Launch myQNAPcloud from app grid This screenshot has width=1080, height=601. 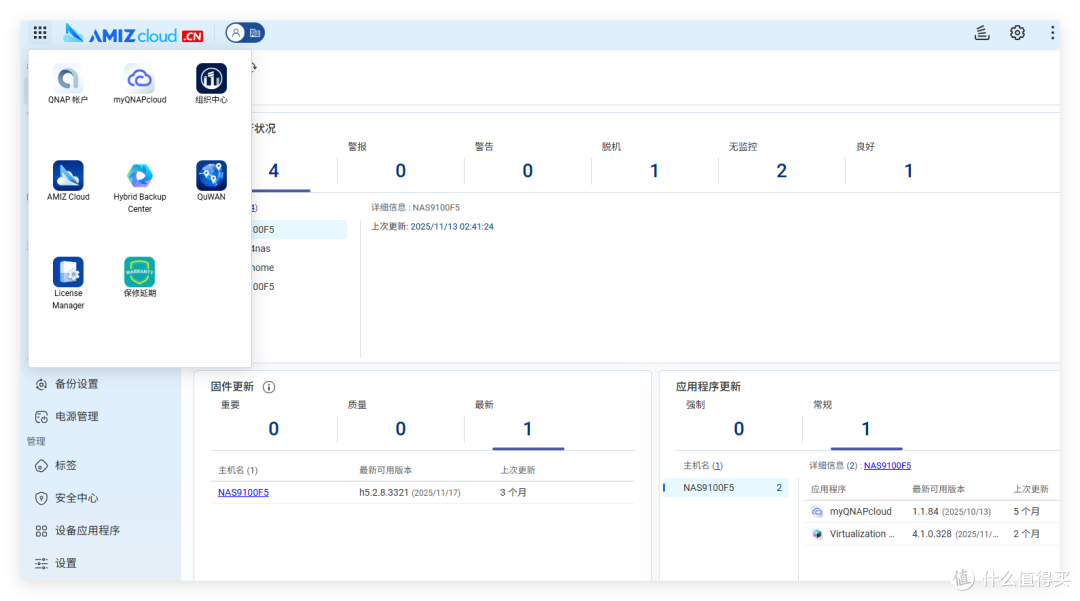139,78
